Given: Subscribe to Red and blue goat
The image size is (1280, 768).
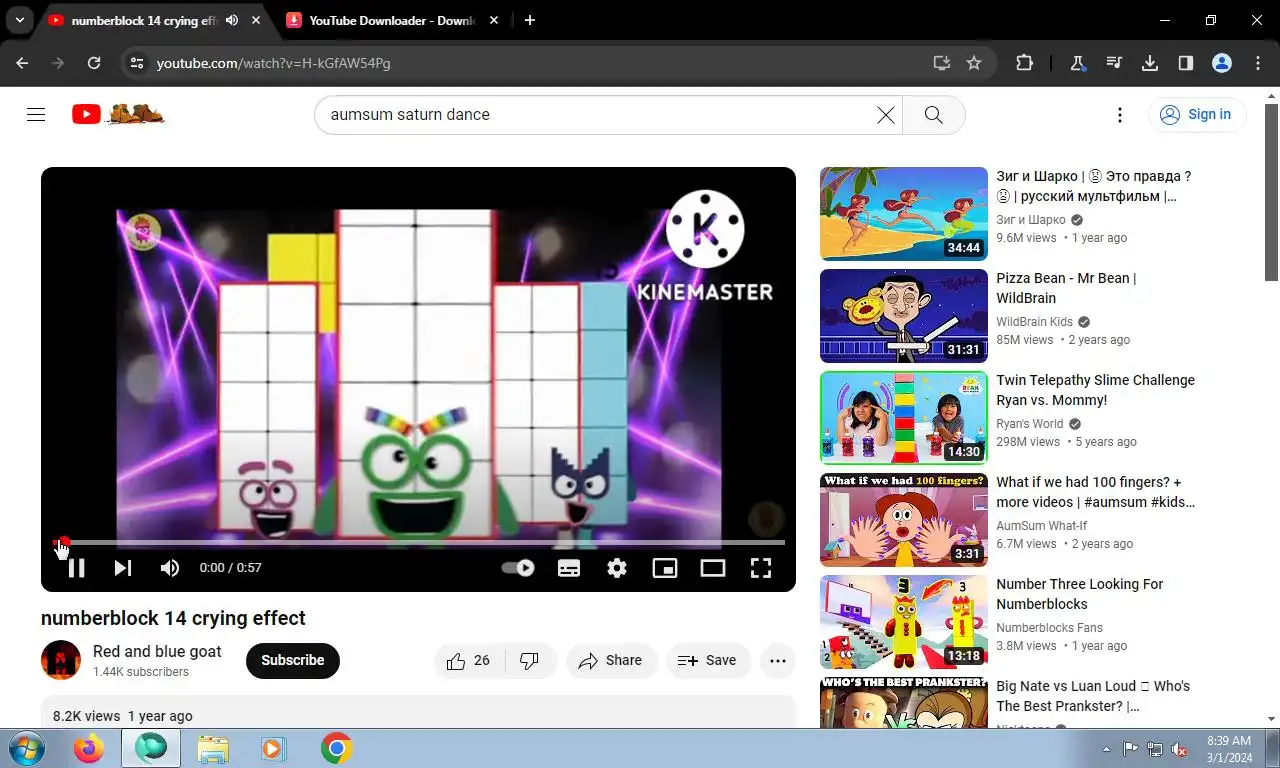Looking at the screenshot, I should 293,661.
